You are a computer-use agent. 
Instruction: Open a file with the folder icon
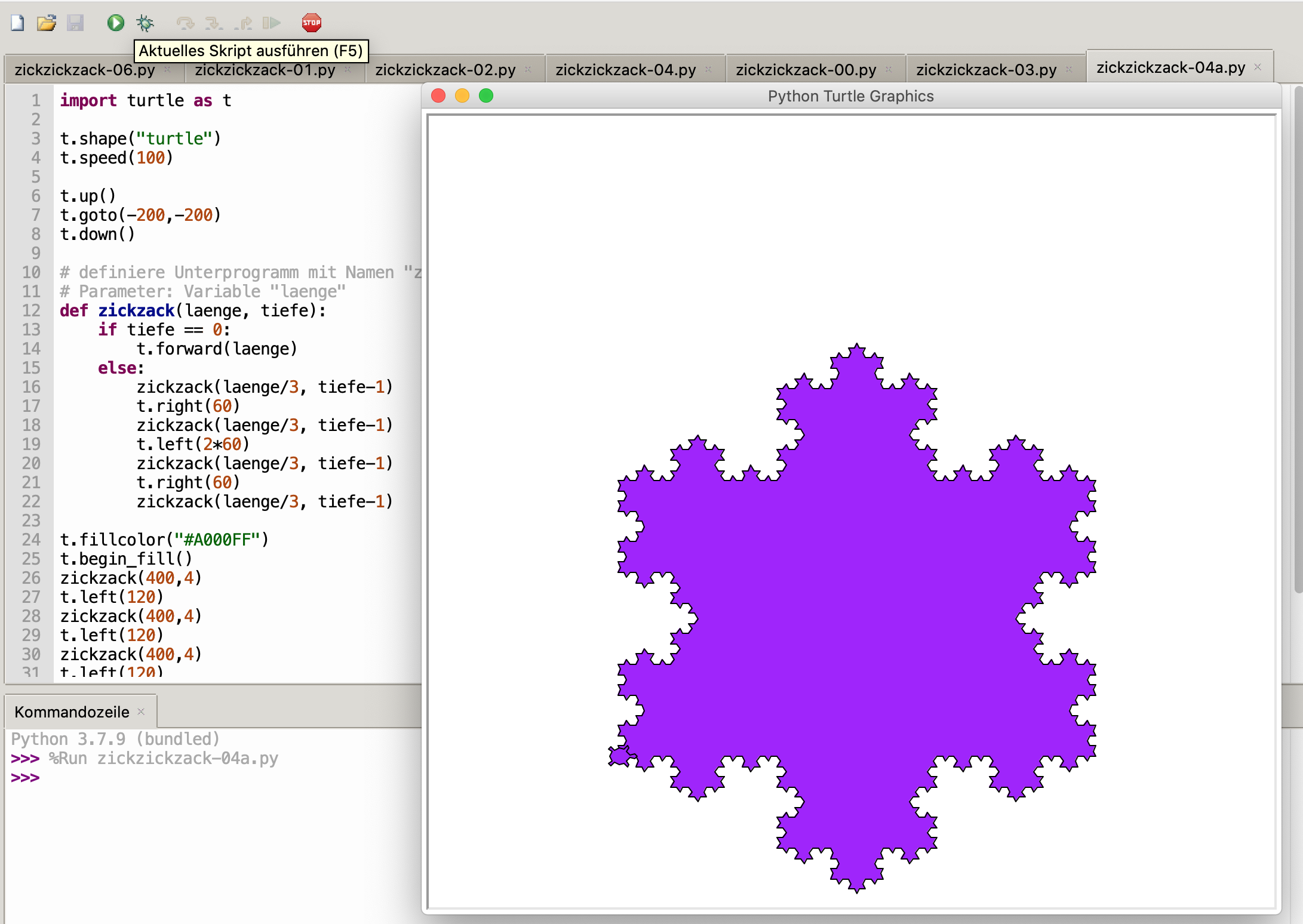click(46, 23)
